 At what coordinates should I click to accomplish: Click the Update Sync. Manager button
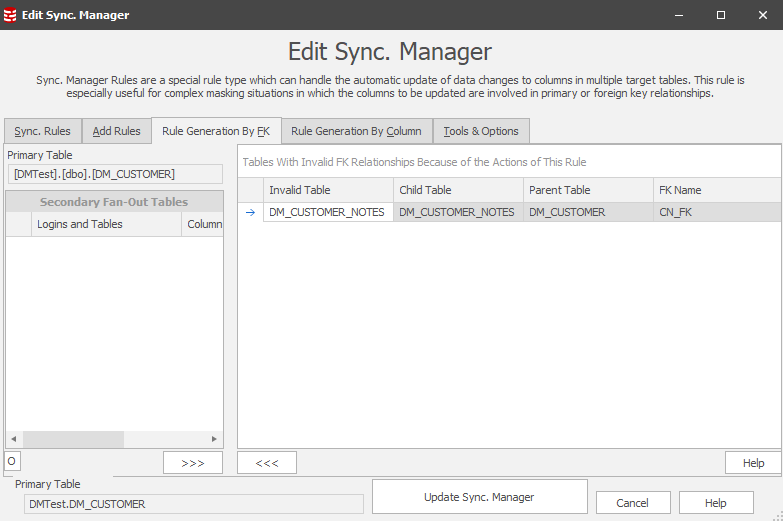coord(479,497)
